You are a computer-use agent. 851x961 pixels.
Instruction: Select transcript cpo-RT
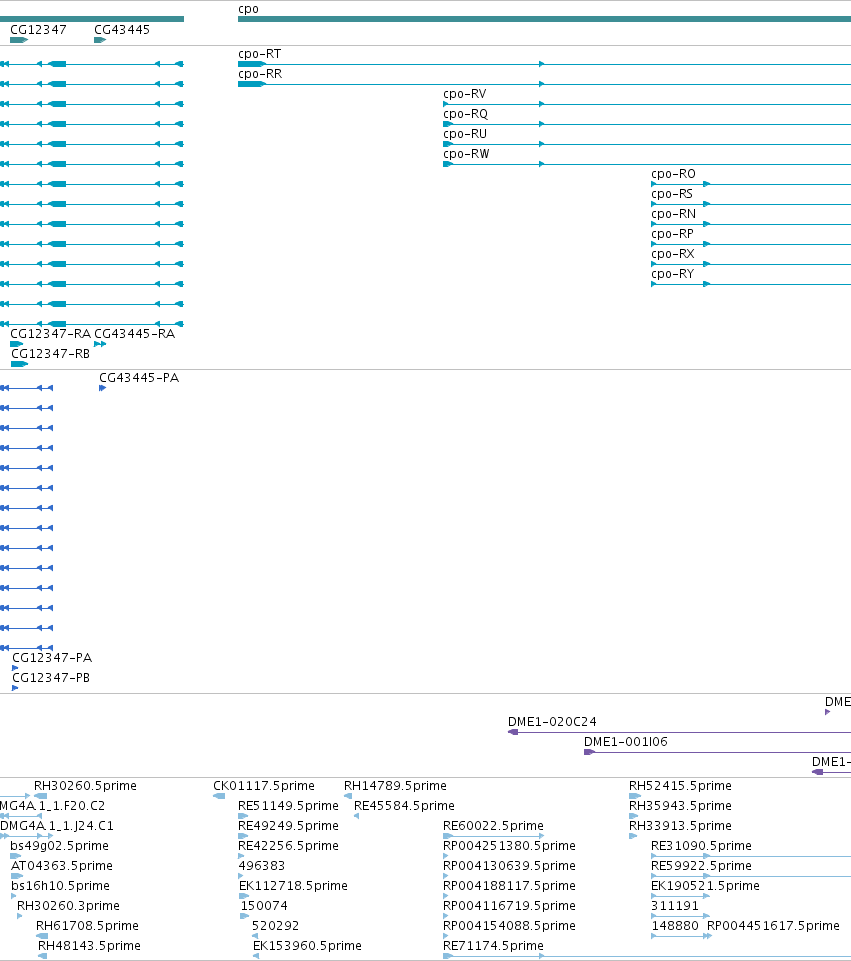click(x=259, y=54)
